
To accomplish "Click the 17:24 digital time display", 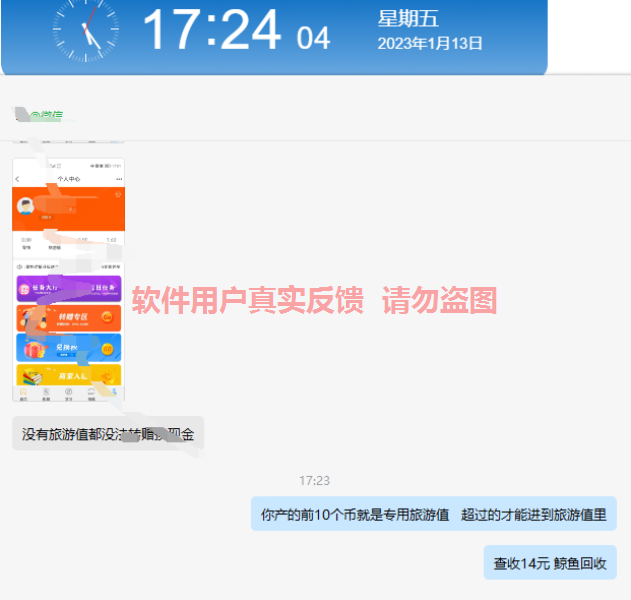I will [x=211, y=31].
